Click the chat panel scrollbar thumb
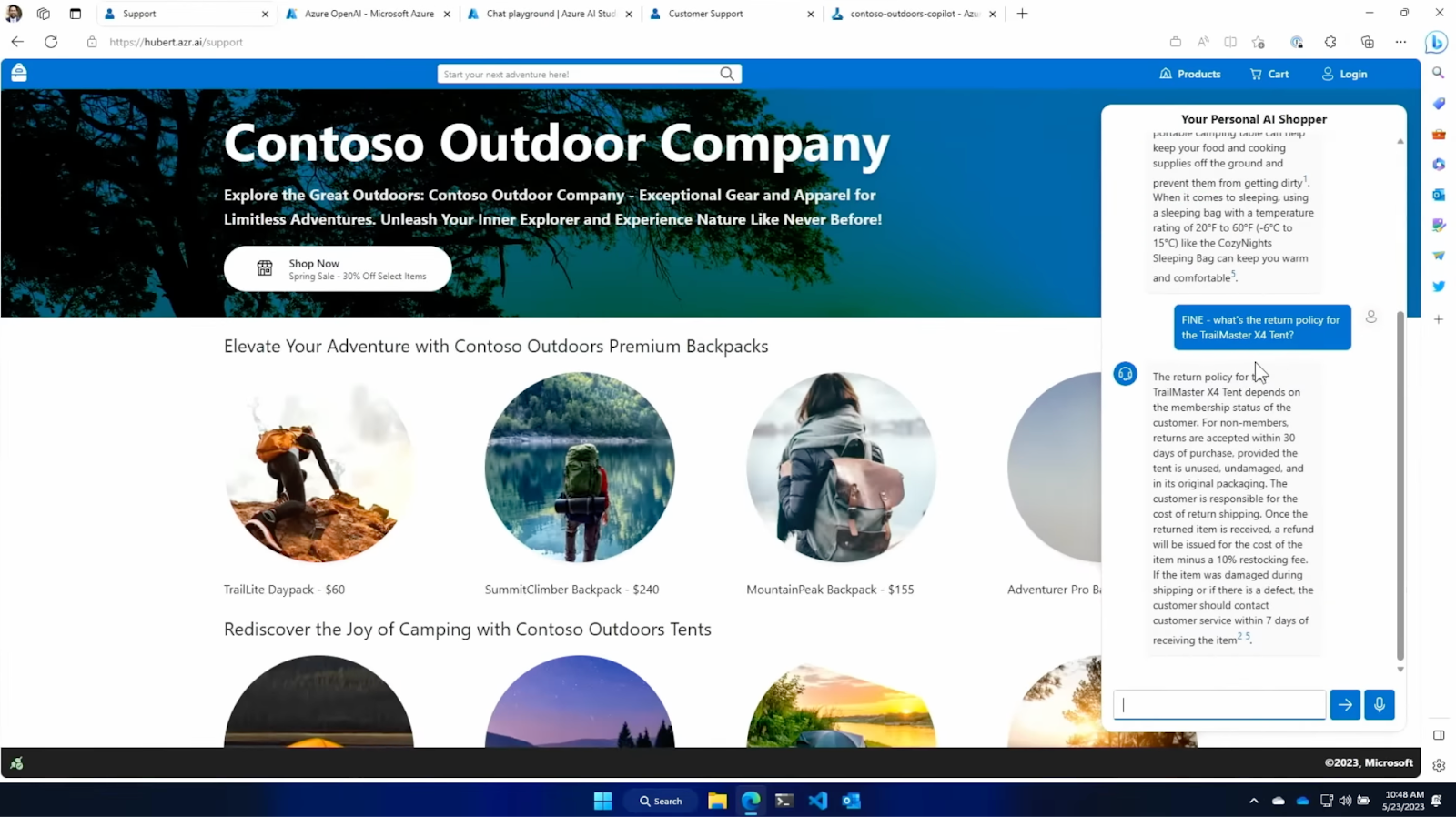Screen dimensions: 1456x817 click(1400, 486)
